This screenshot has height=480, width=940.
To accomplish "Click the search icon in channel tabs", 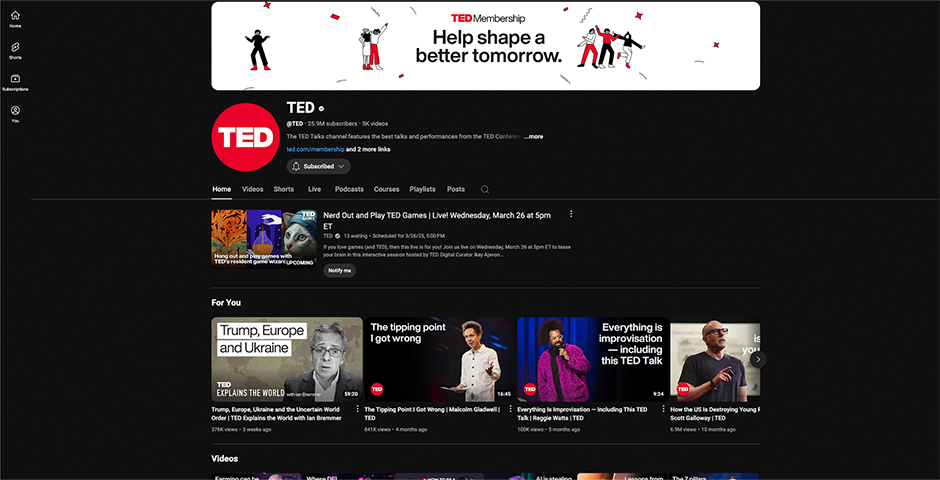I will [484, 189].
